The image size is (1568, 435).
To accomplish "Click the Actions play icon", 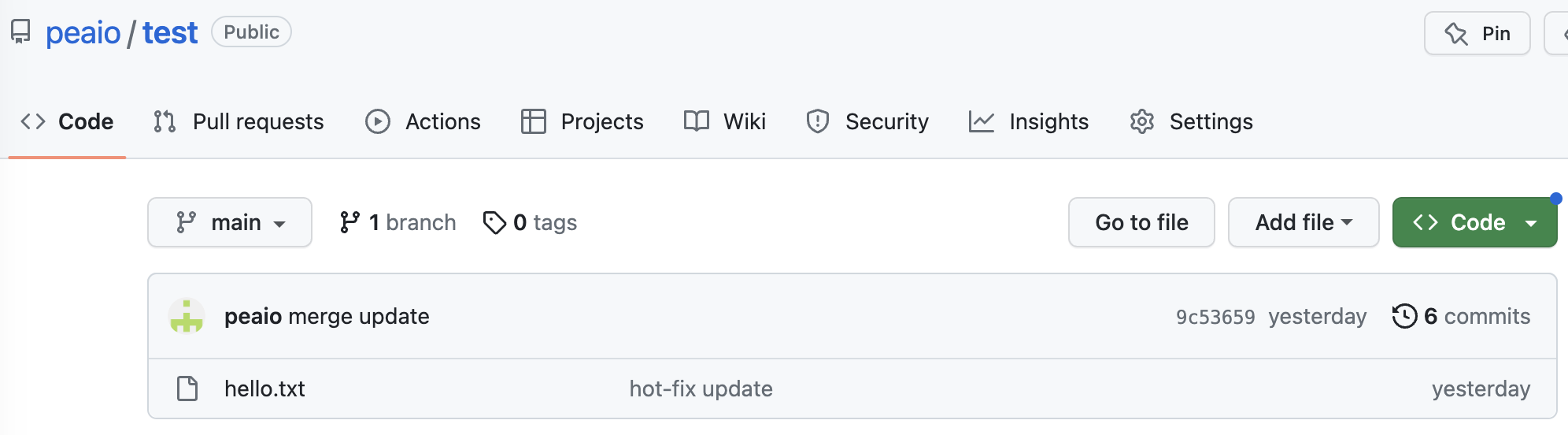I will click(378, 121).
